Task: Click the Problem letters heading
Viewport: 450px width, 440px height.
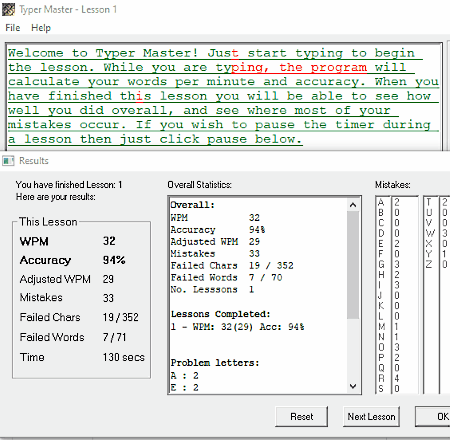Action: point(215,363)
